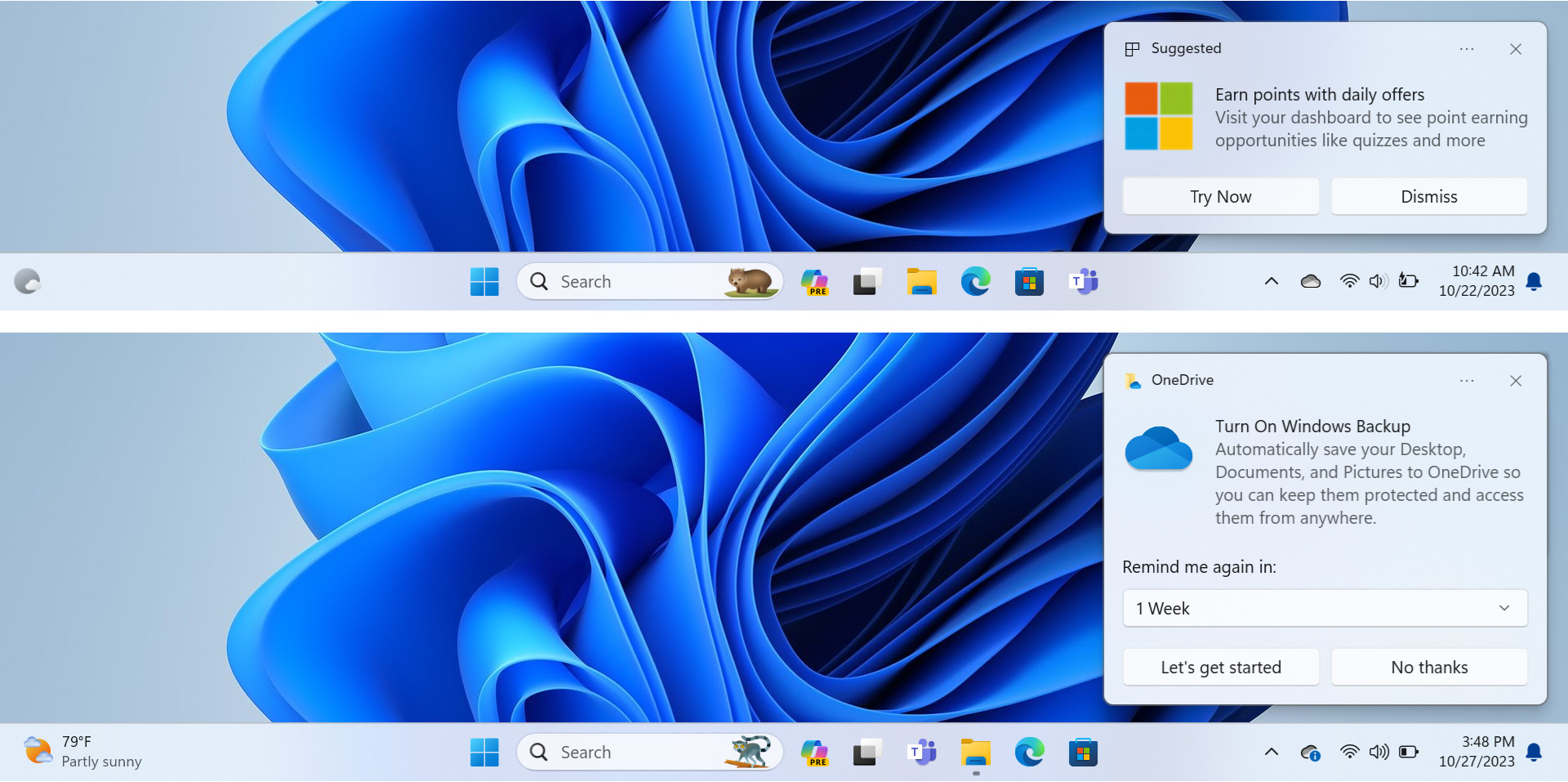Click the Microsoft logo in the Suggested notification

(1158, 116)
